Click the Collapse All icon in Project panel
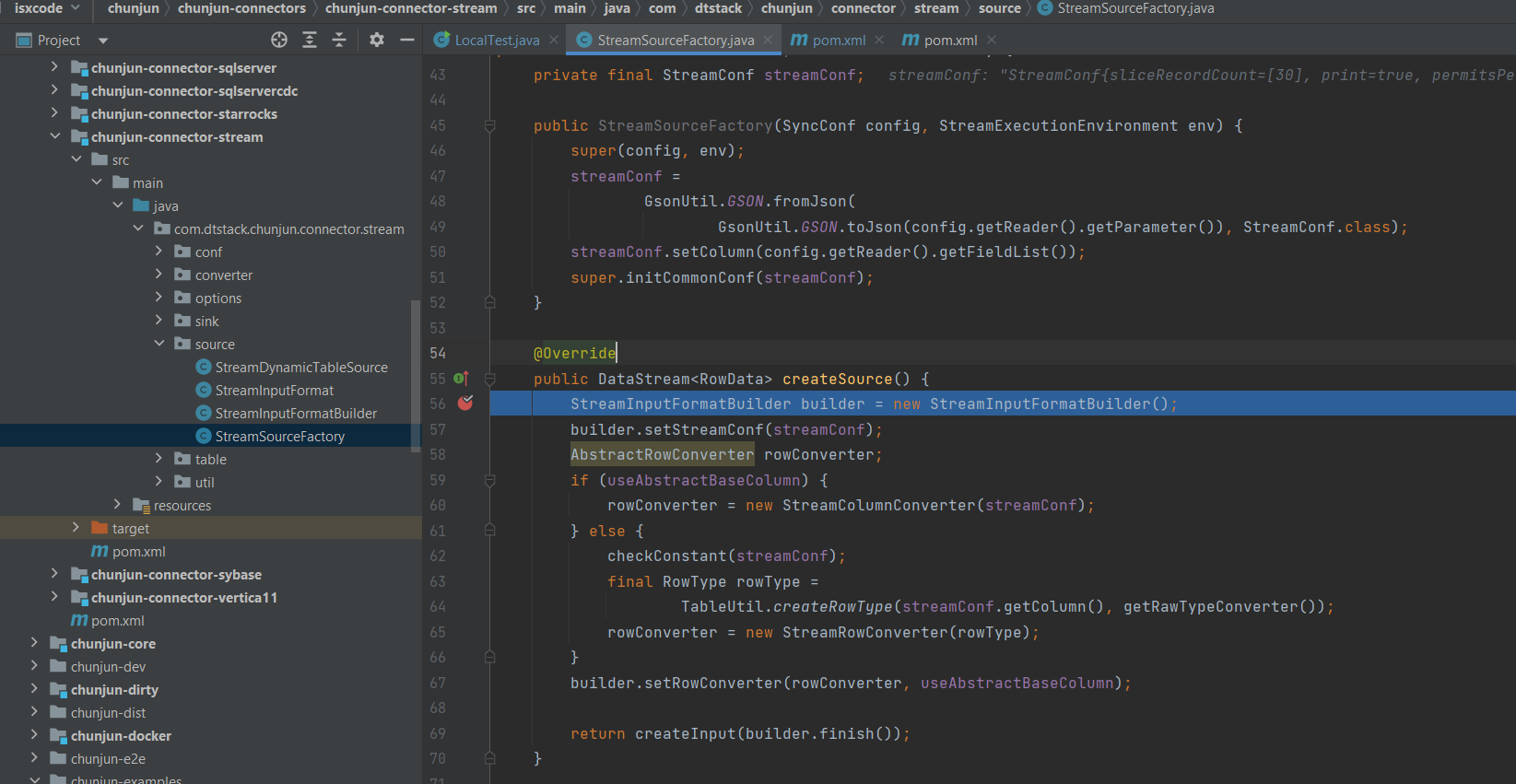 [x=339, y=40]
